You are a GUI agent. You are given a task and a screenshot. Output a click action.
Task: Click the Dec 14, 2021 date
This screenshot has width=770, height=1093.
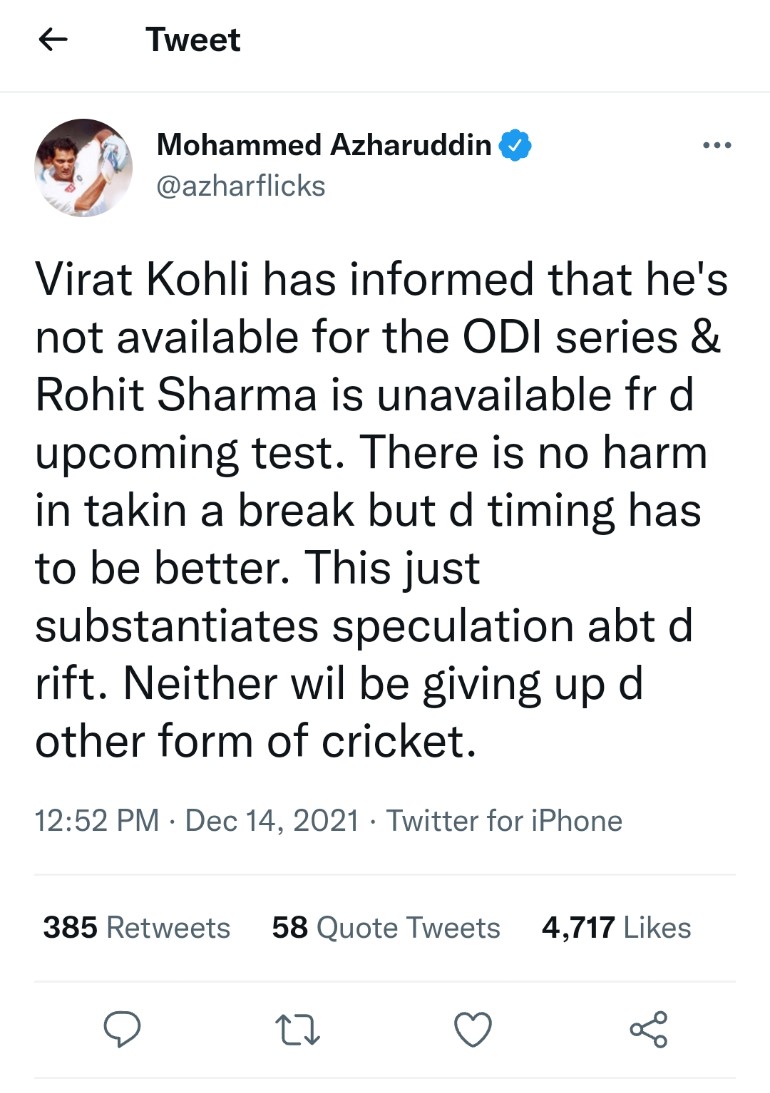coord(272,821)
